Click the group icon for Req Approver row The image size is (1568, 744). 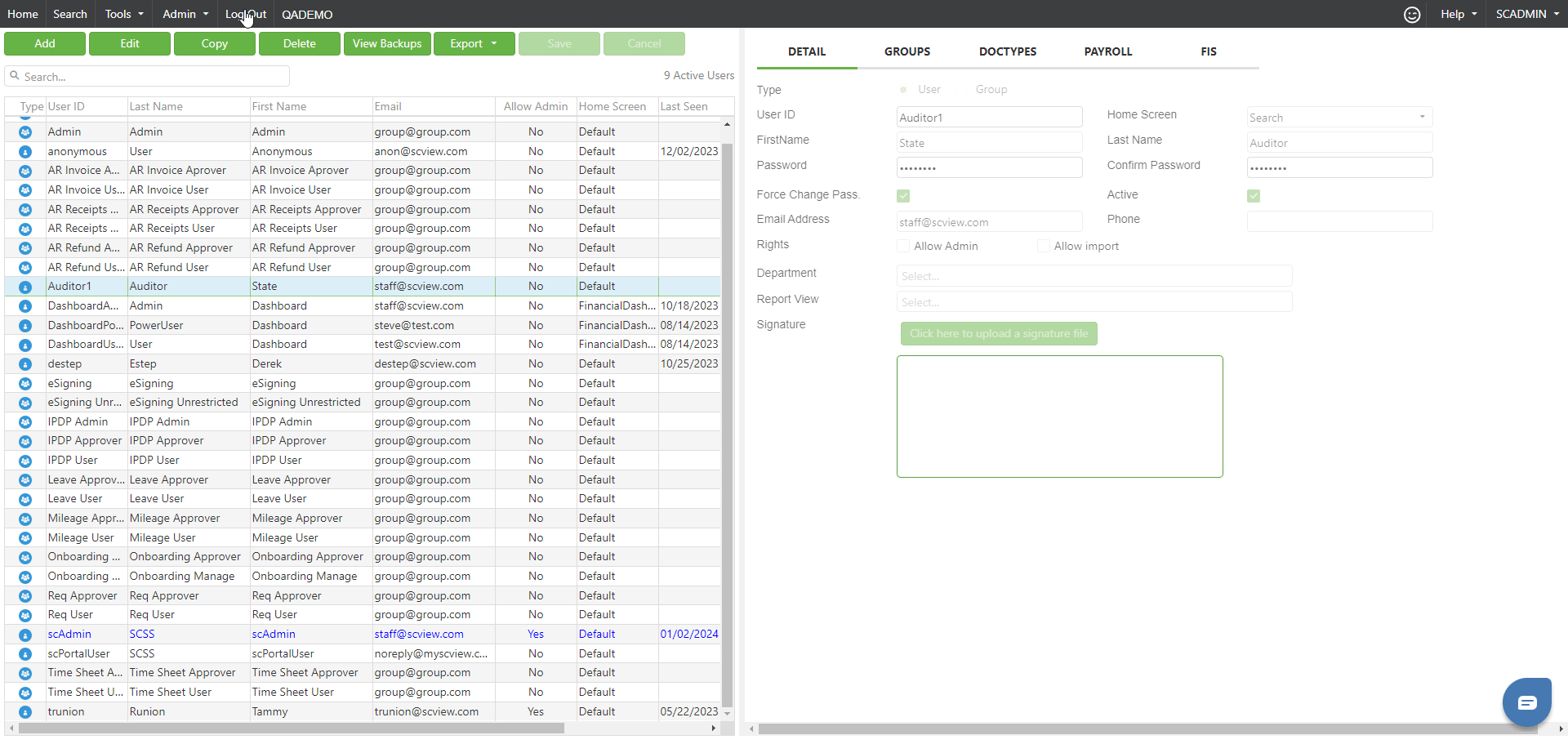click(25, 596)
